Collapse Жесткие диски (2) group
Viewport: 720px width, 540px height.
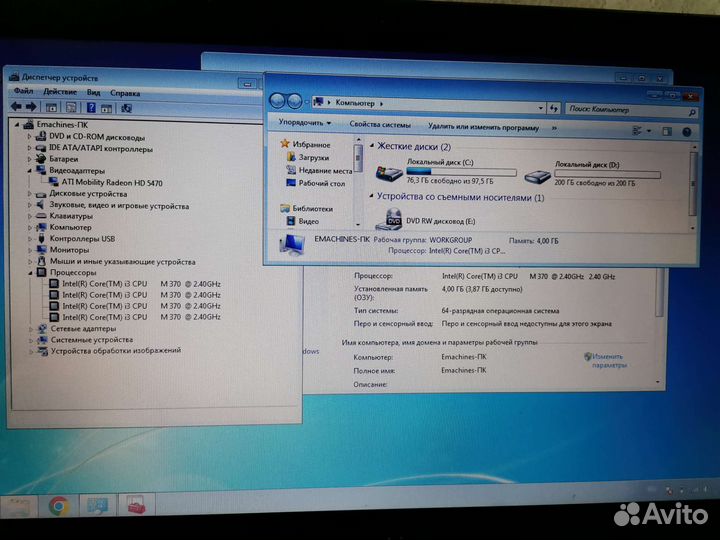372,146
